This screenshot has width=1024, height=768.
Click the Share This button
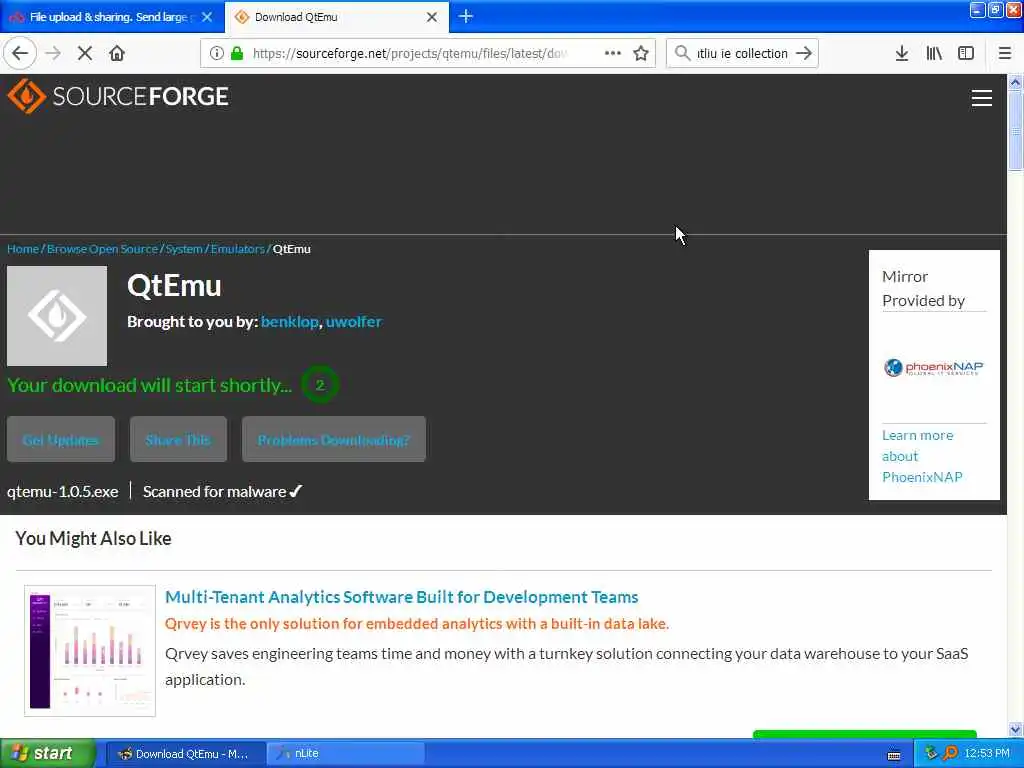[x=178, y=440]
